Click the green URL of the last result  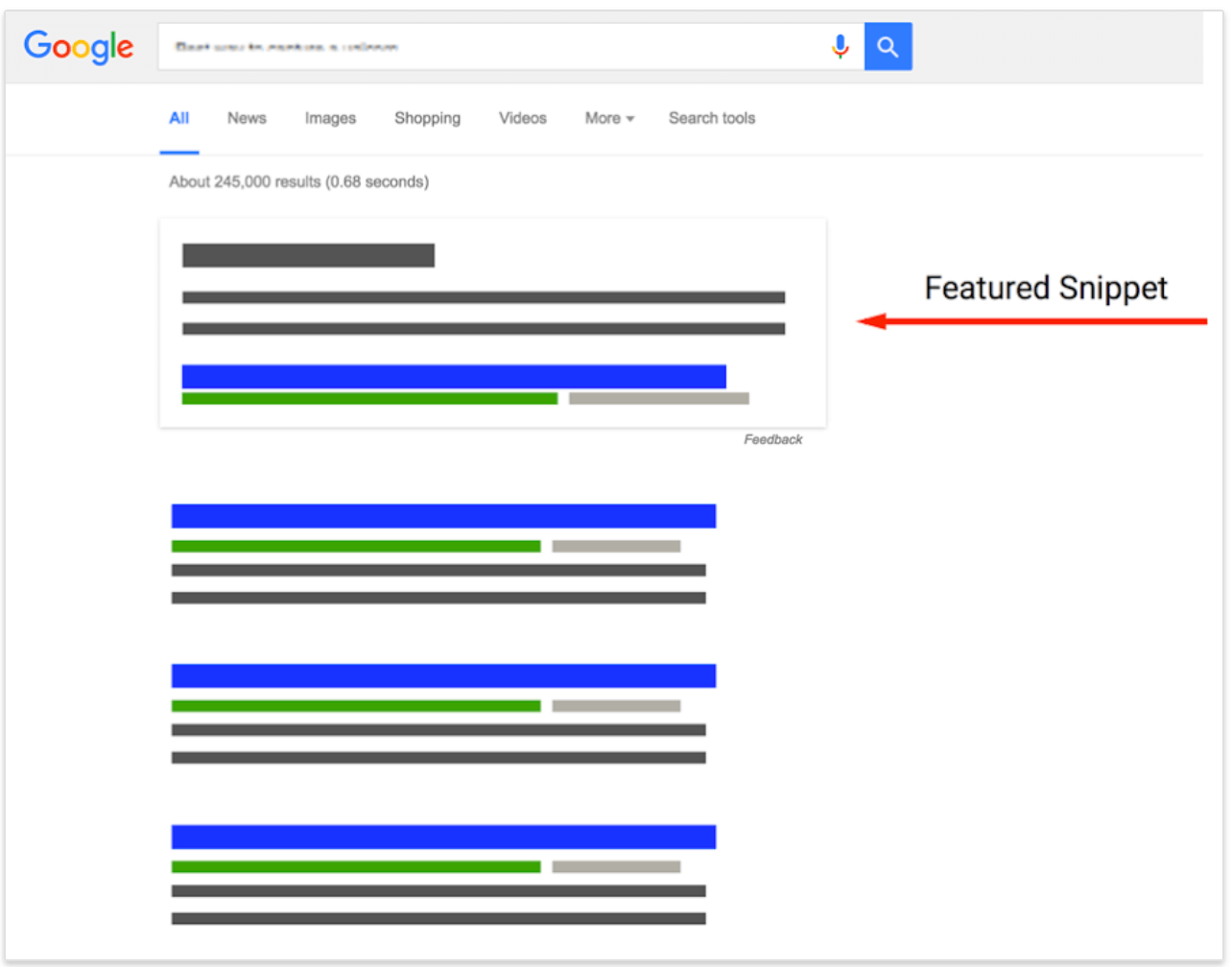(x=355, y=865)
